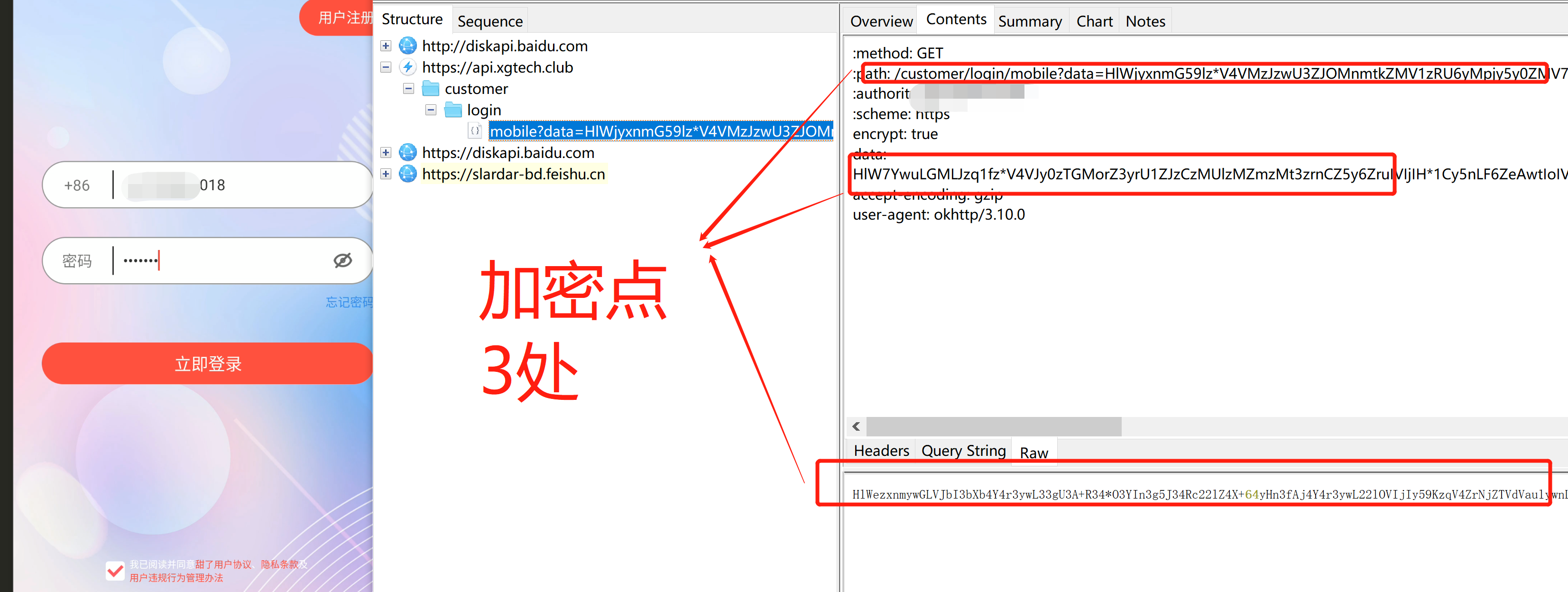
Task: Switch to the Sequence tab
Action: tap(490, 21)
